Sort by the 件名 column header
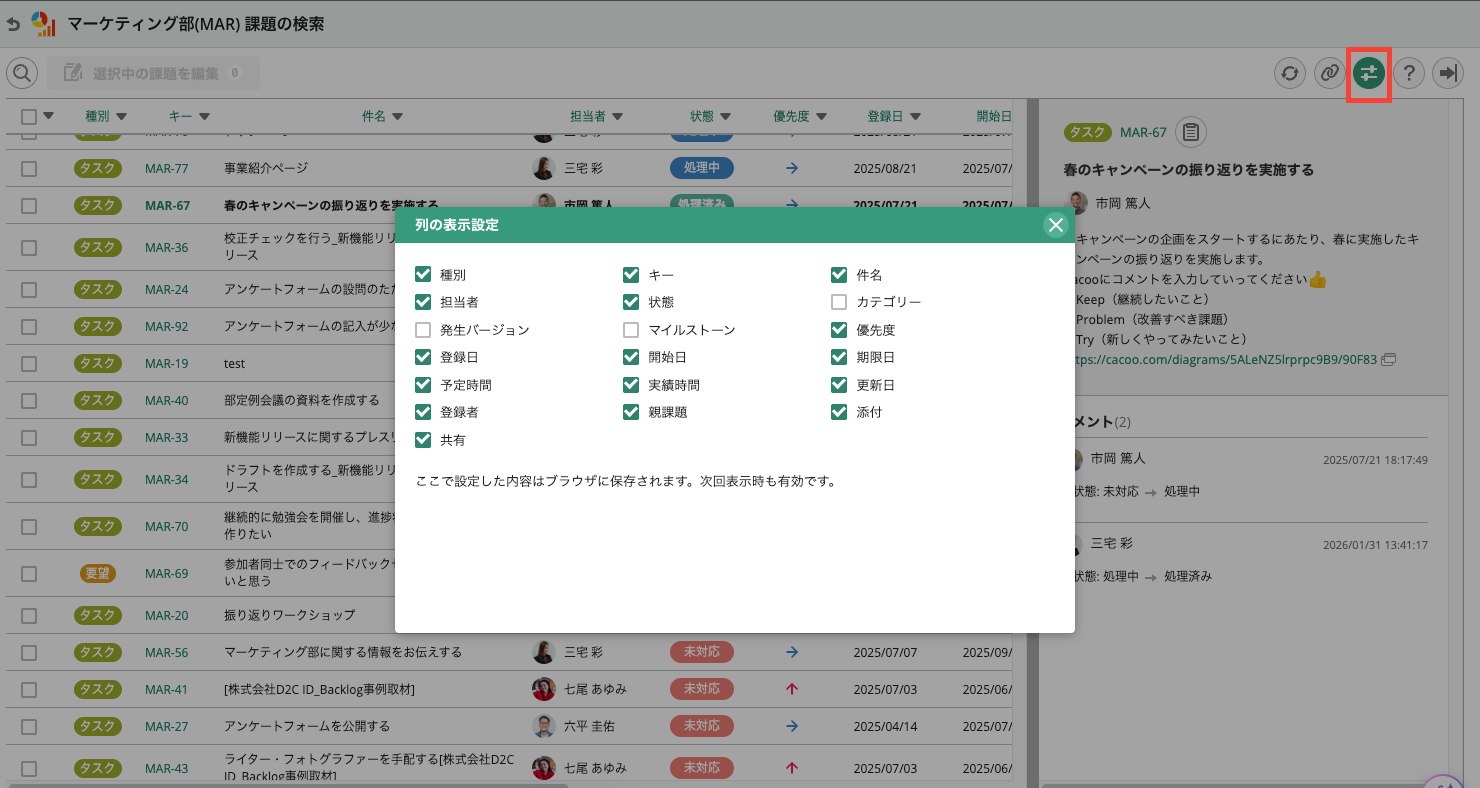Image resolution: width=1480 pixels, height=788 pixels. 382,117
